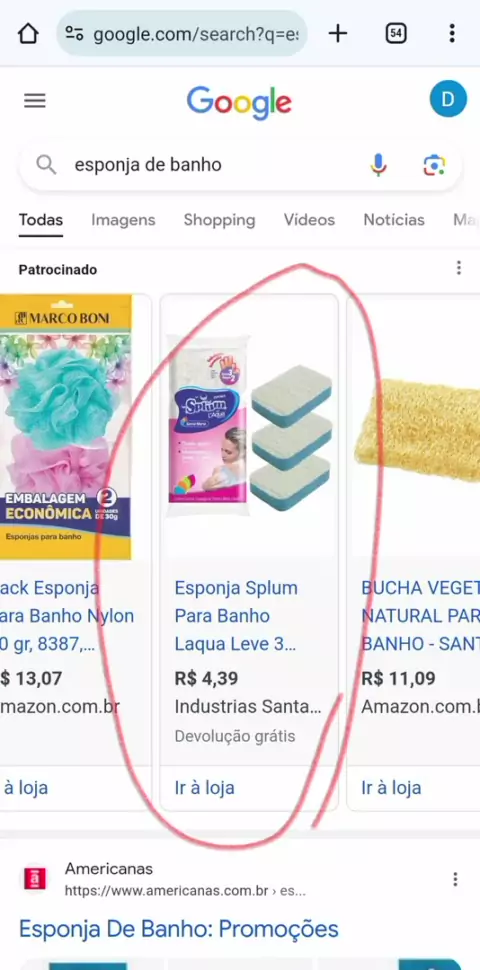Open Google hamburger menu

pyautogui.click(x=35, y=101)
